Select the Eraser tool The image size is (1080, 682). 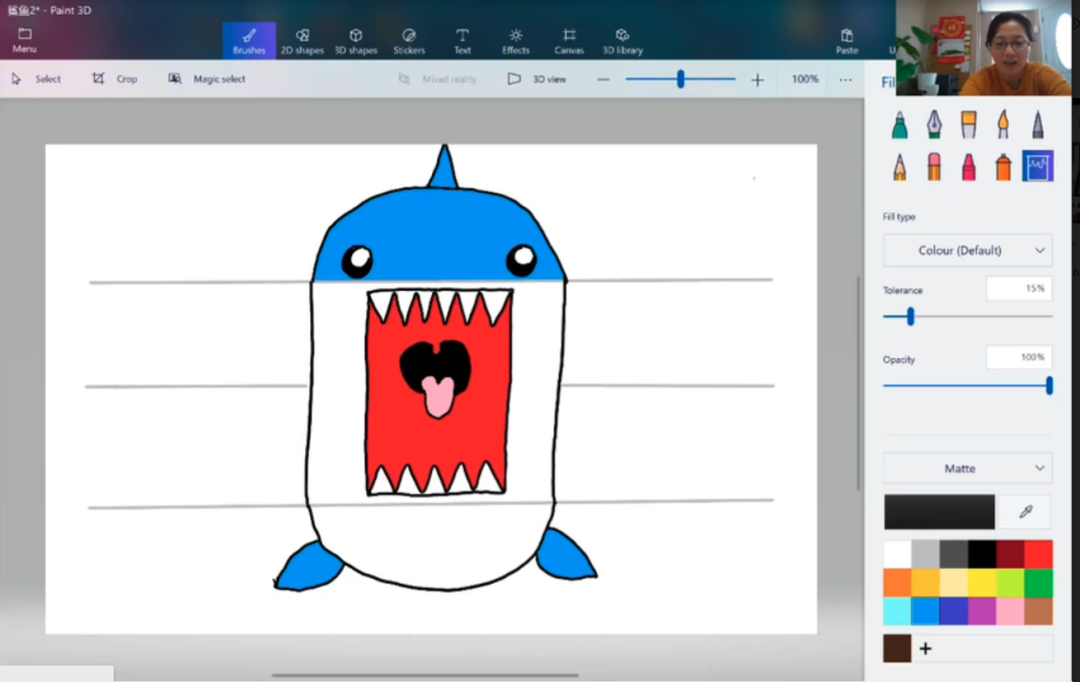pos(934,167)
